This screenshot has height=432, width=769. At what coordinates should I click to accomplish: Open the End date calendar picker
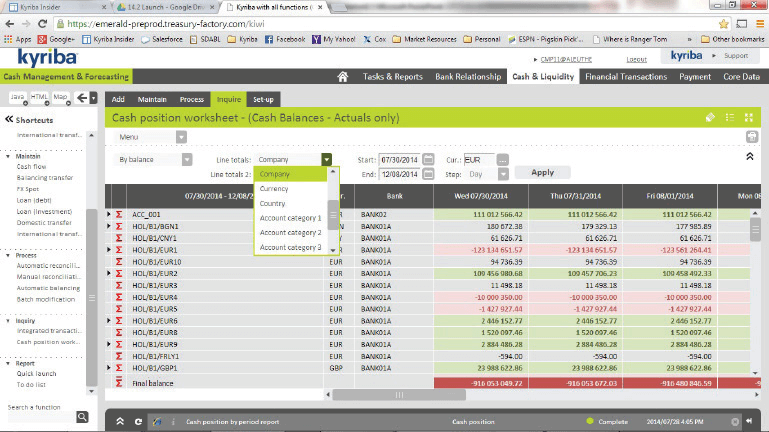[428, 173]
